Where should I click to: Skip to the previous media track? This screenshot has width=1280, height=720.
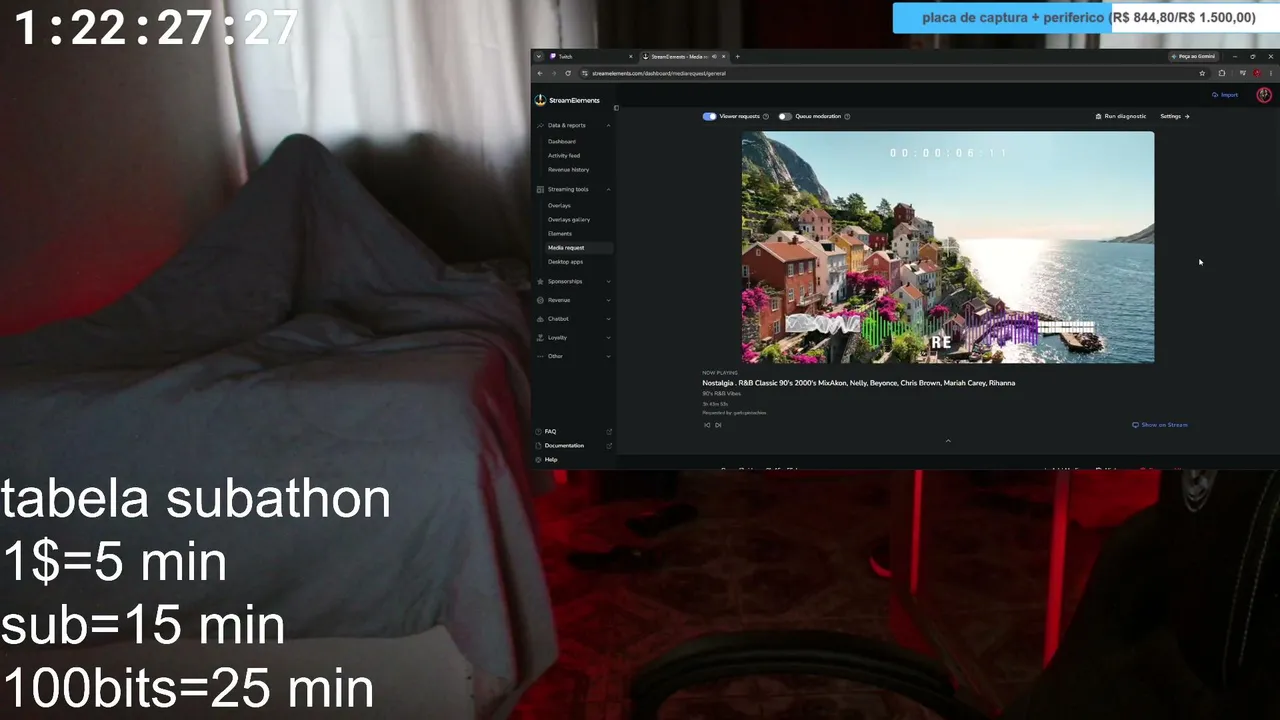coord(707,425)
